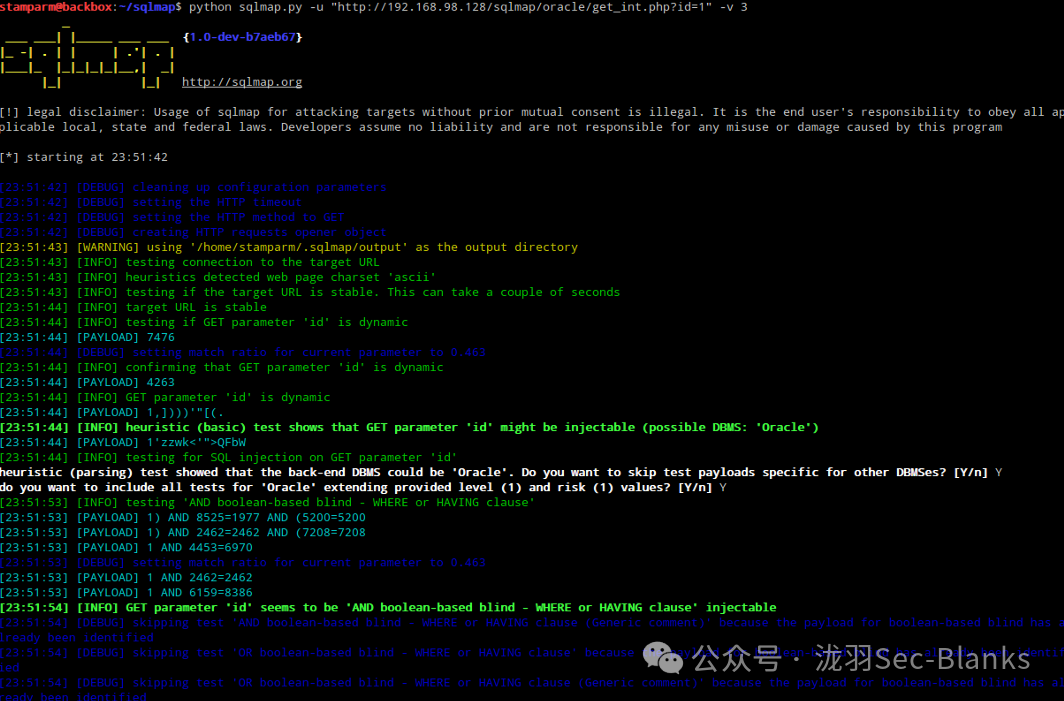
Task: Select "testing 'AND boolean-based blind" info line
Action: point(267,502)
